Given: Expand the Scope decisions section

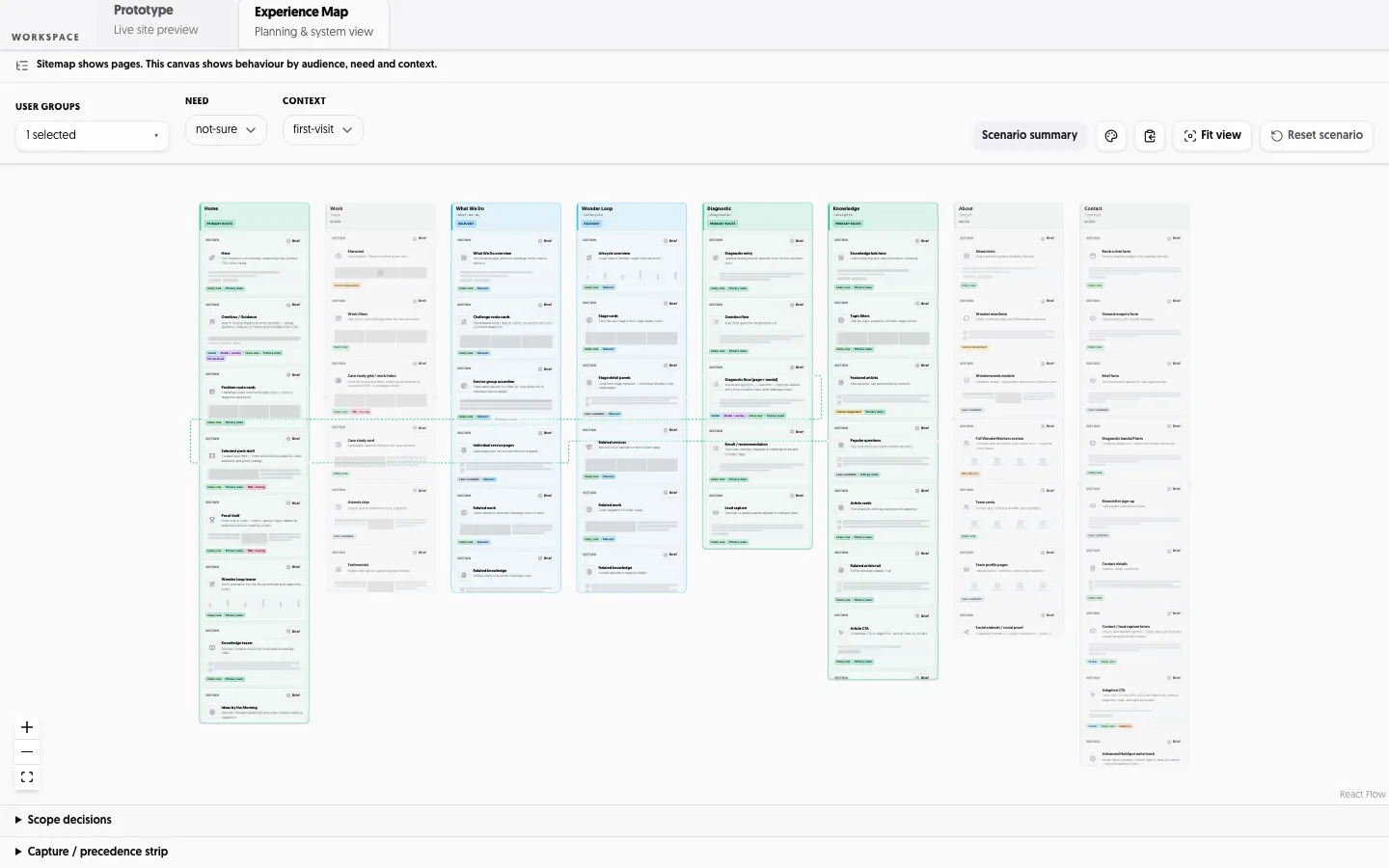Looking at the screenshot, I should (x=64, y=820).
